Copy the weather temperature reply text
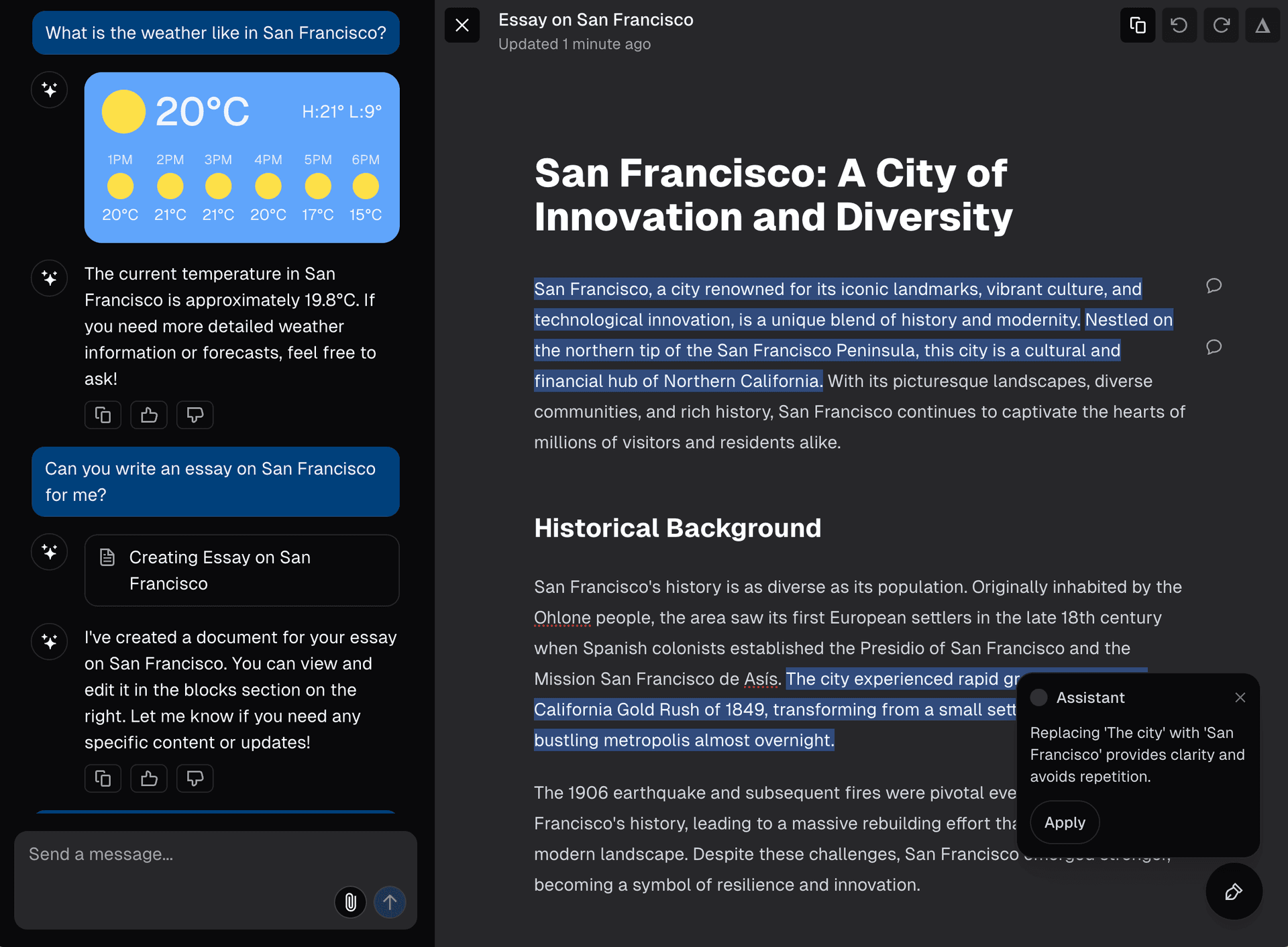The width and height of the screenshot is (1288, 947). [x=103, y=415]
